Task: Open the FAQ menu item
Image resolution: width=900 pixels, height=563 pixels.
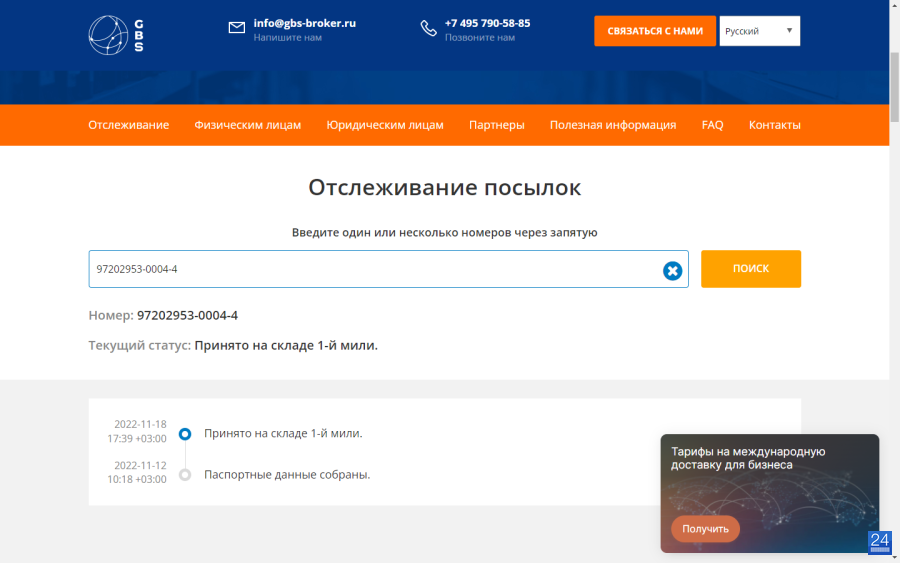Action: click(712, 125)
